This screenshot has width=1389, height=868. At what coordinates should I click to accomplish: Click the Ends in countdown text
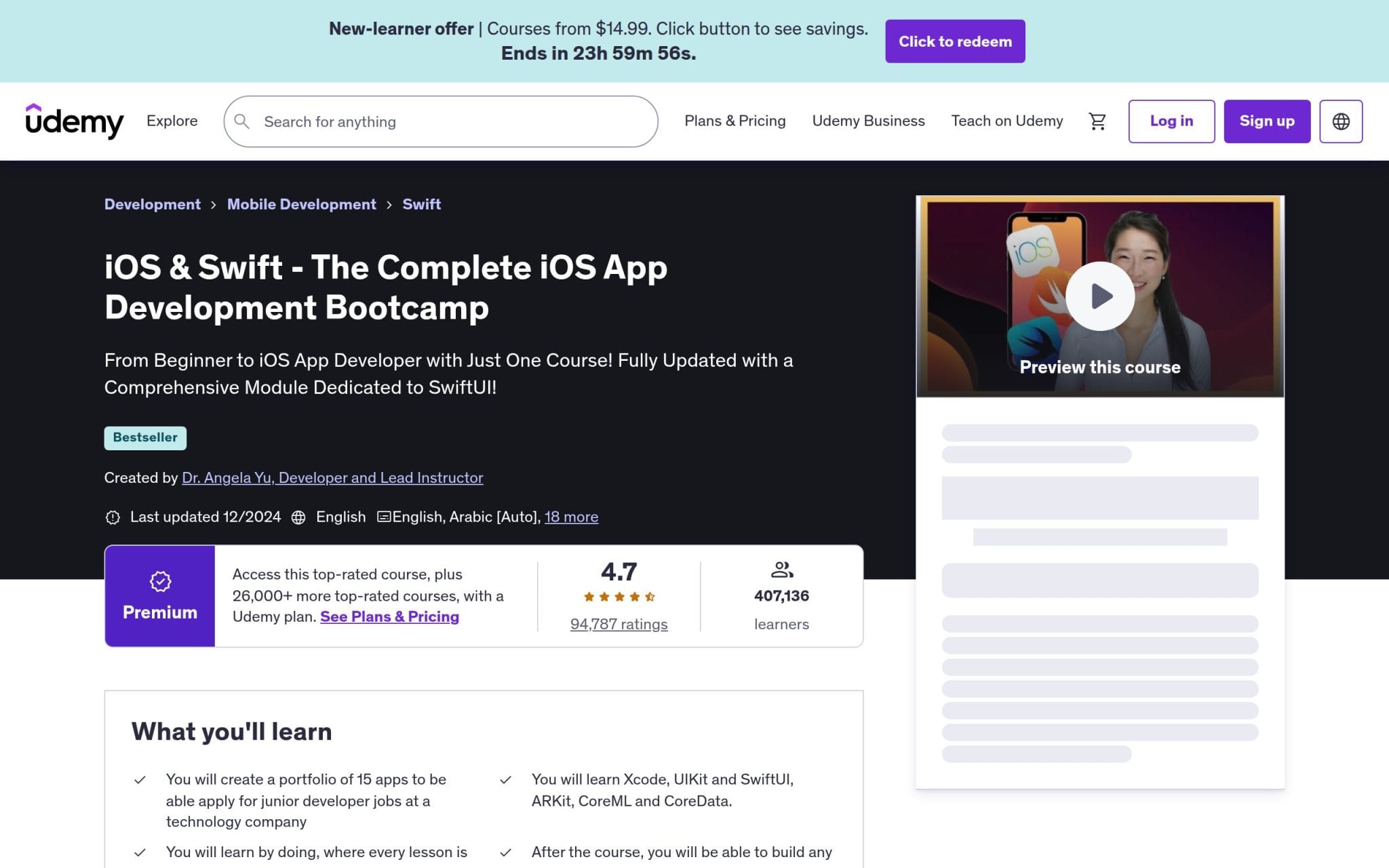[x=598, y=53]
